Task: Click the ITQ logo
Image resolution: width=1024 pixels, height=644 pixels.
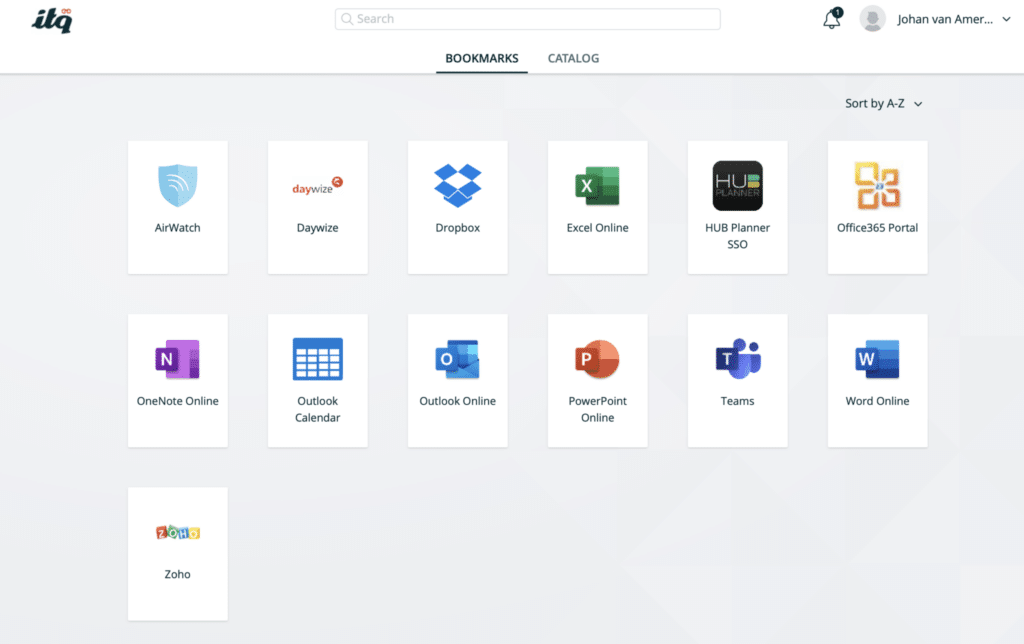Action: pos(52,19)
